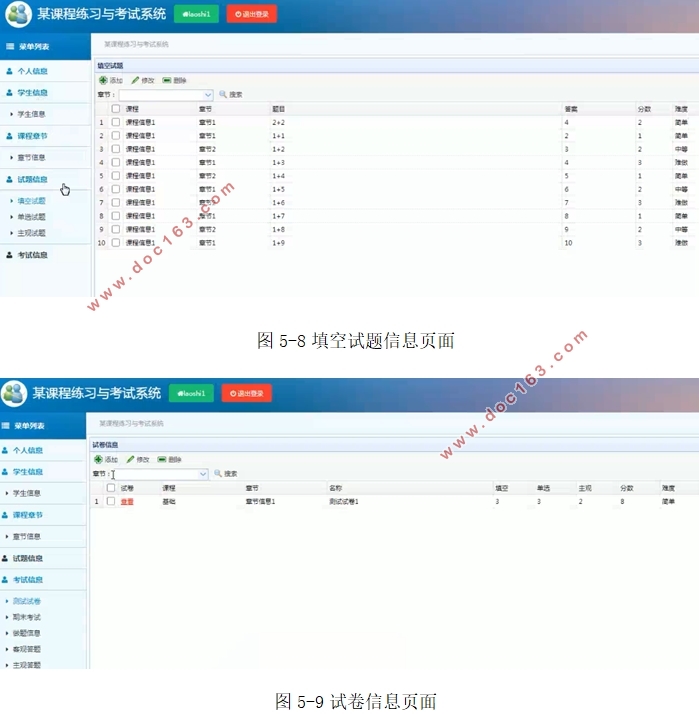Image resolution: width=699 pixels, height=714 pixels.
Task: Open 主观试题 sidebar menu item
Action: point(31,233)
